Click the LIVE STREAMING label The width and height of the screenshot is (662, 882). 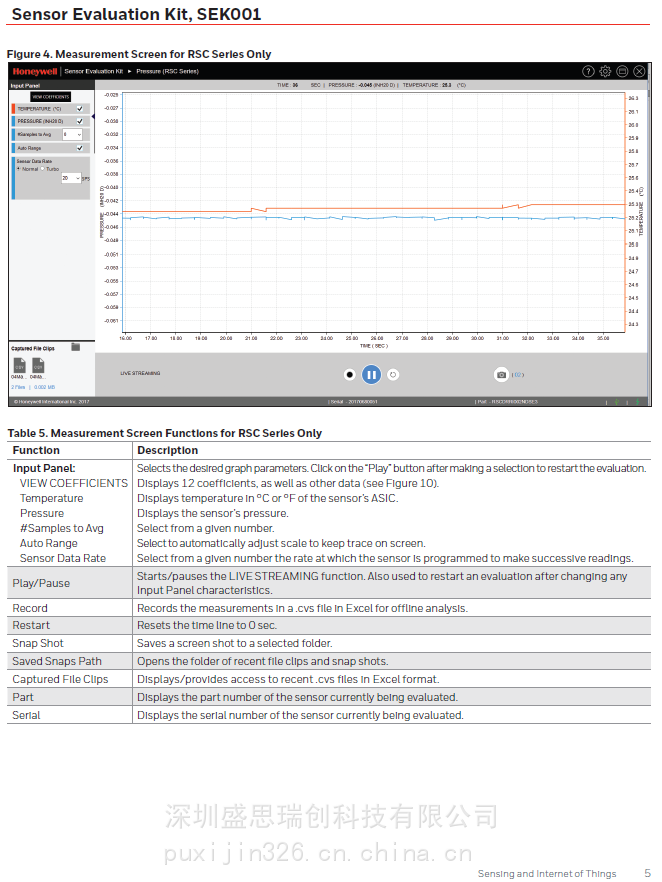140,373
